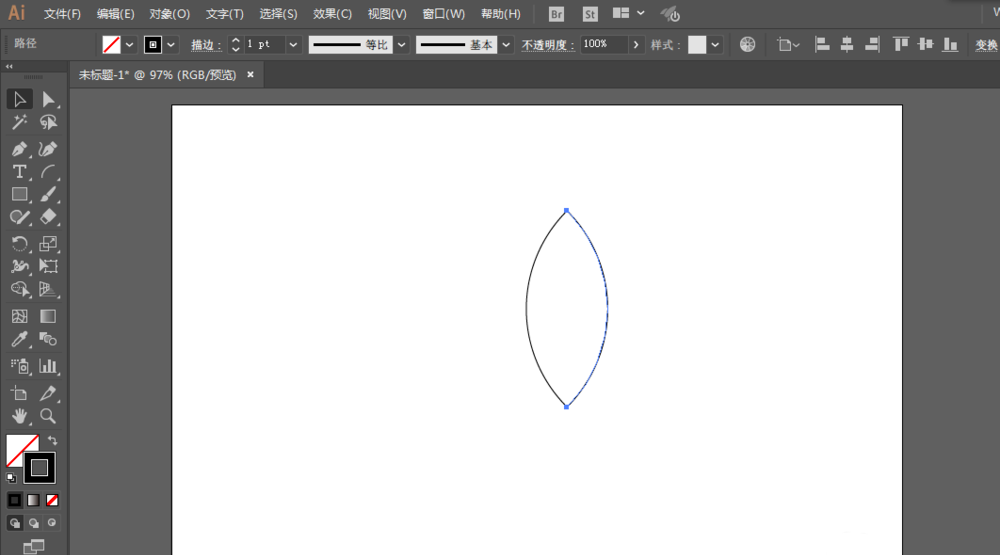Open the 视图(V) menu

click(387, 14)
